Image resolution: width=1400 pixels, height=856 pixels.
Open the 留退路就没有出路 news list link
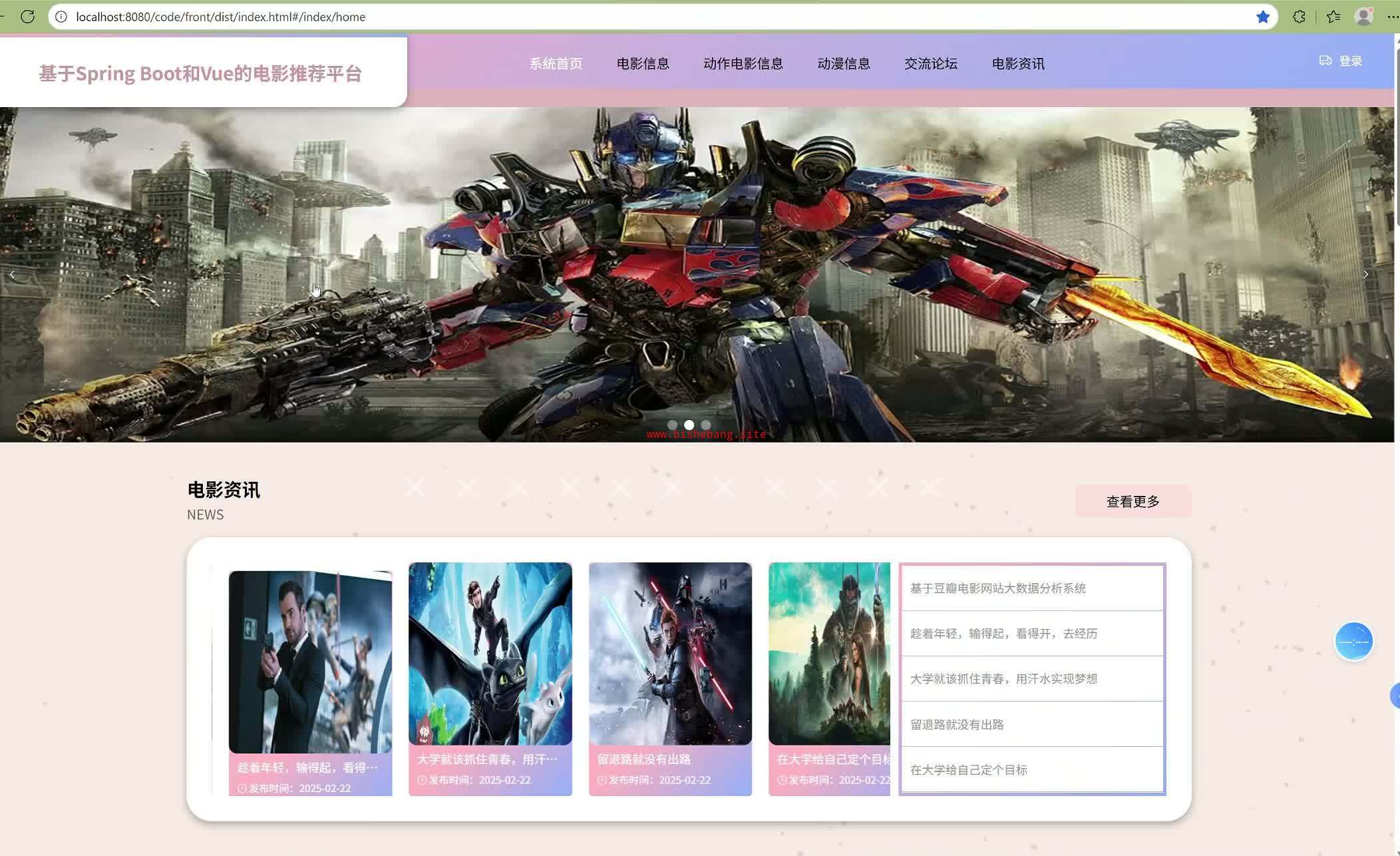pos(957,724)
